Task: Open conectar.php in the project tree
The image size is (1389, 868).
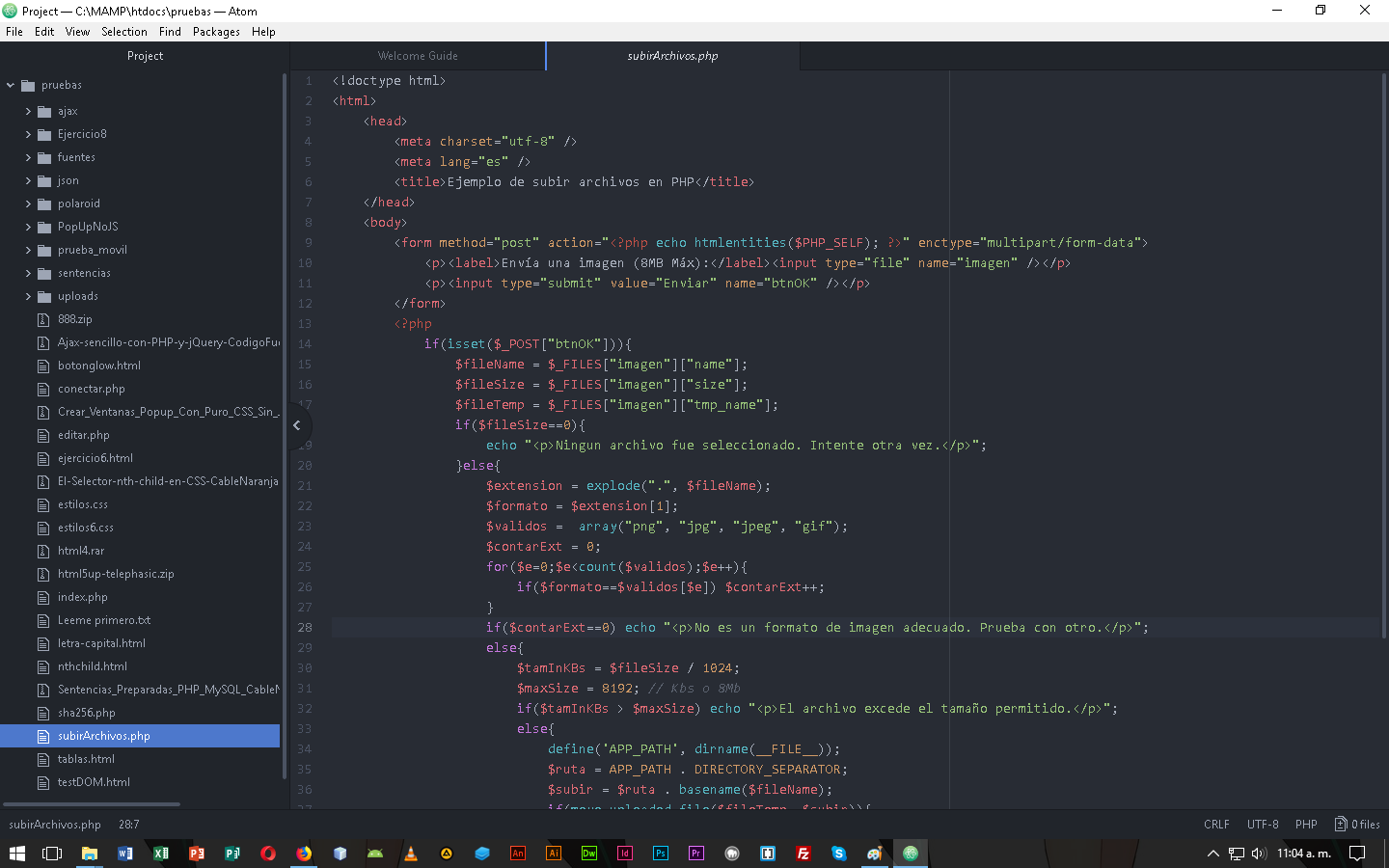Action: [x=92, y=389]
